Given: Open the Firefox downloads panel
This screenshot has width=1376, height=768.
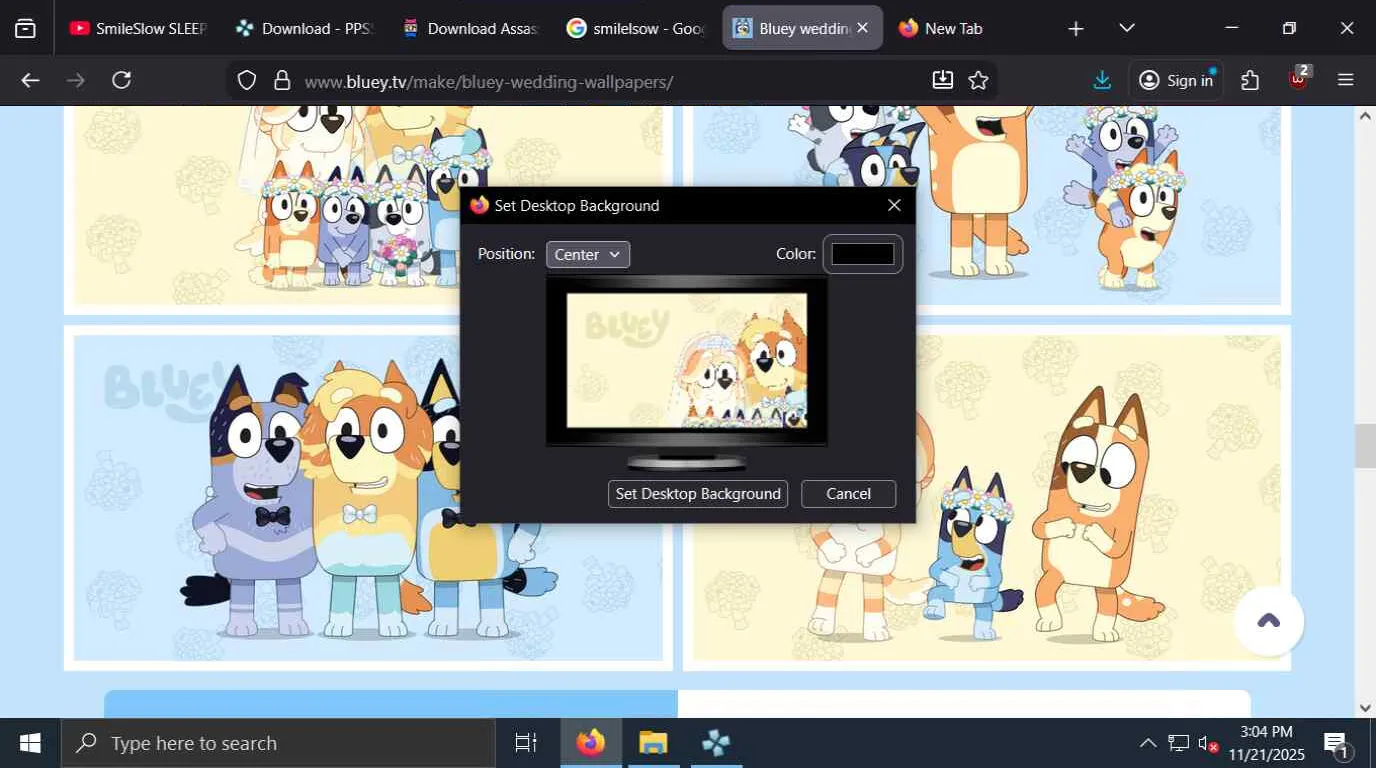Looking at the screenshot, I should coord(1102,80).
